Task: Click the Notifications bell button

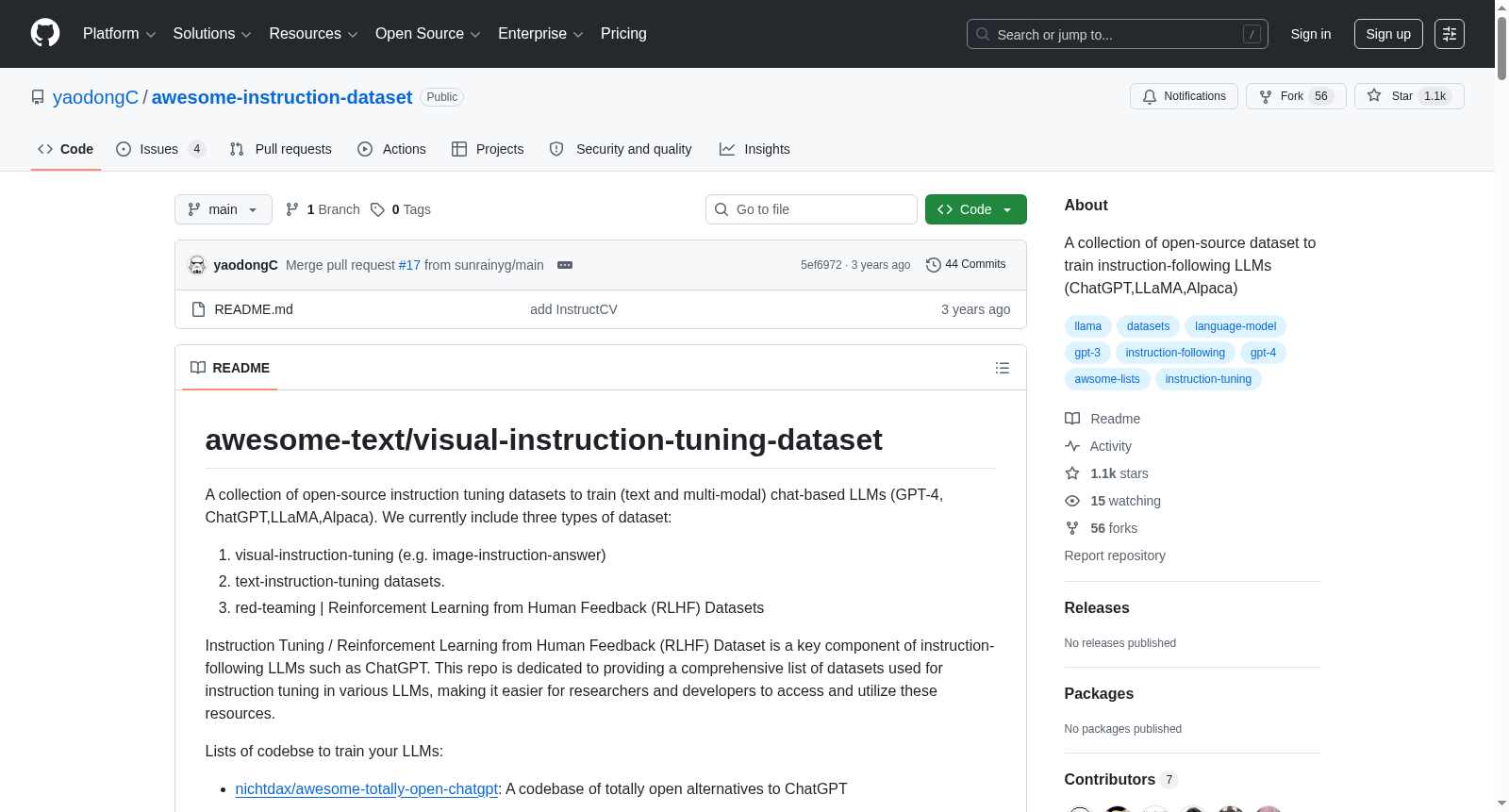Action: click(1184, 96)
